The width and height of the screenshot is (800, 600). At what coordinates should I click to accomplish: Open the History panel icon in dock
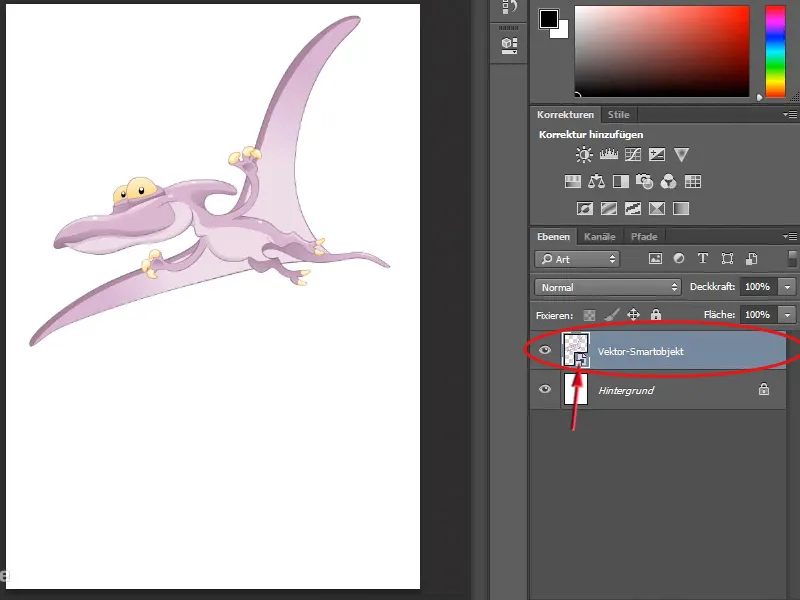click(509, 7)
